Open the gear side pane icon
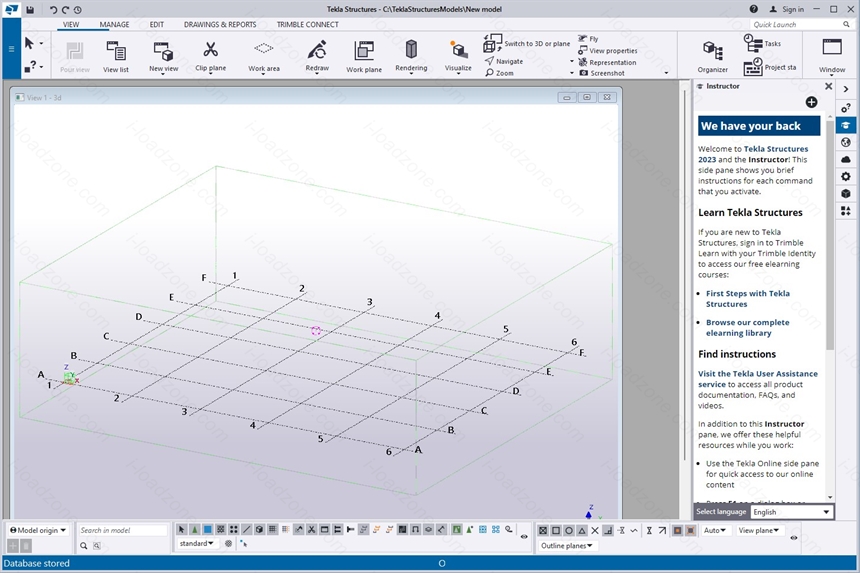 (x=846, y=177)
